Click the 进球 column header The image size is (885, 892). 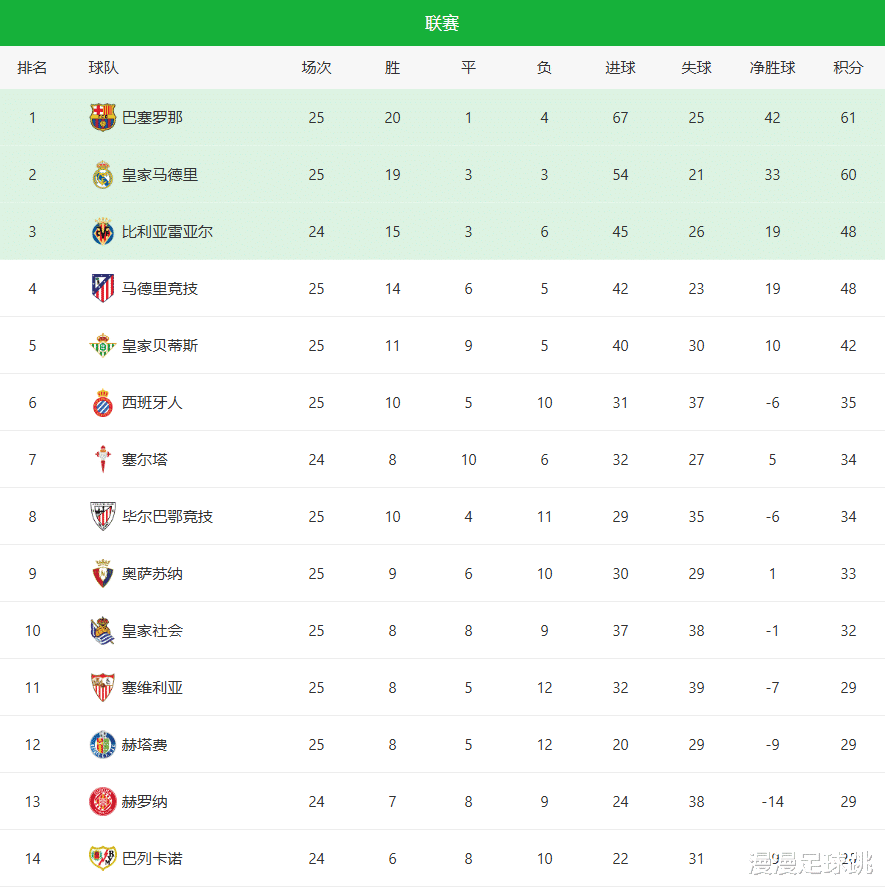[620, 68]
